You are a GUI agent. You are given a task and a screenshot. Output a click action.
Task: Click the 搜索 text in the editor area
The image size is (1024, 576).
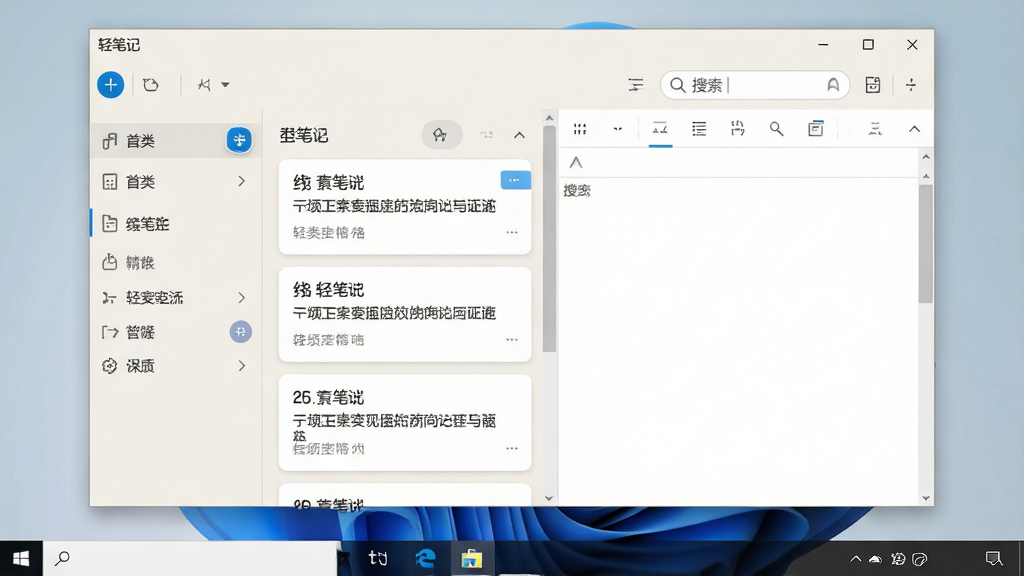coord(577,191)
